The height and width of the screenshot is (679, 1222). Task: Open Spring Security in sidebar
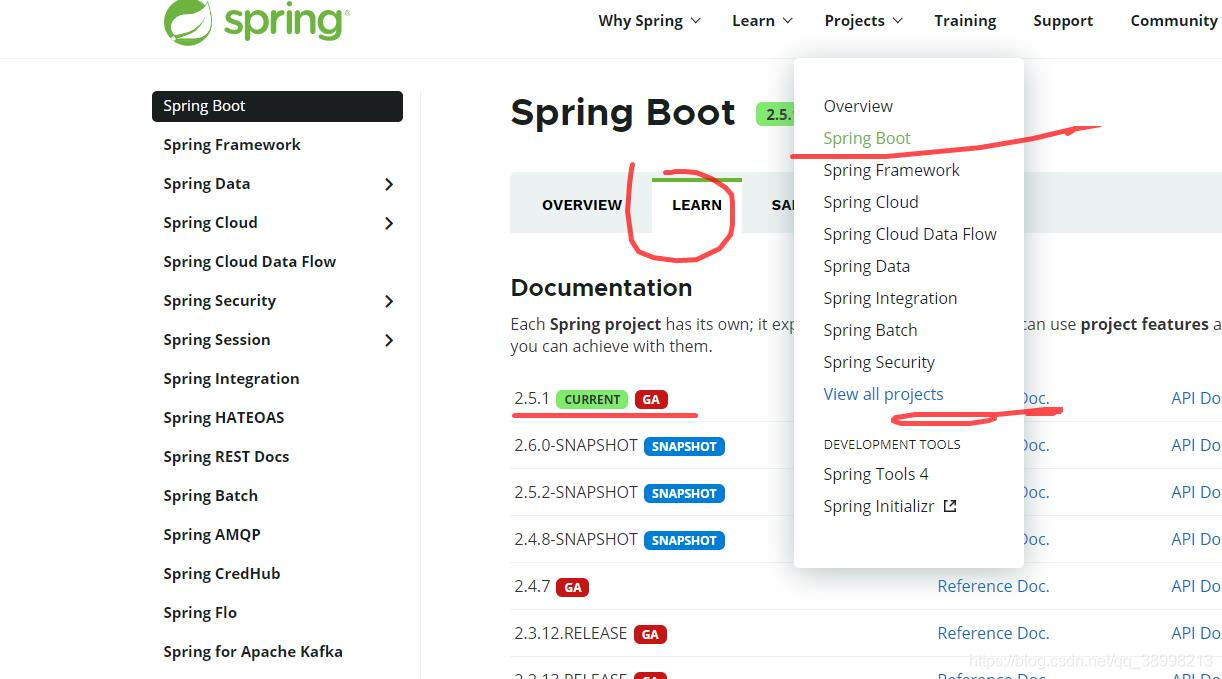click(x=220, y=300)
